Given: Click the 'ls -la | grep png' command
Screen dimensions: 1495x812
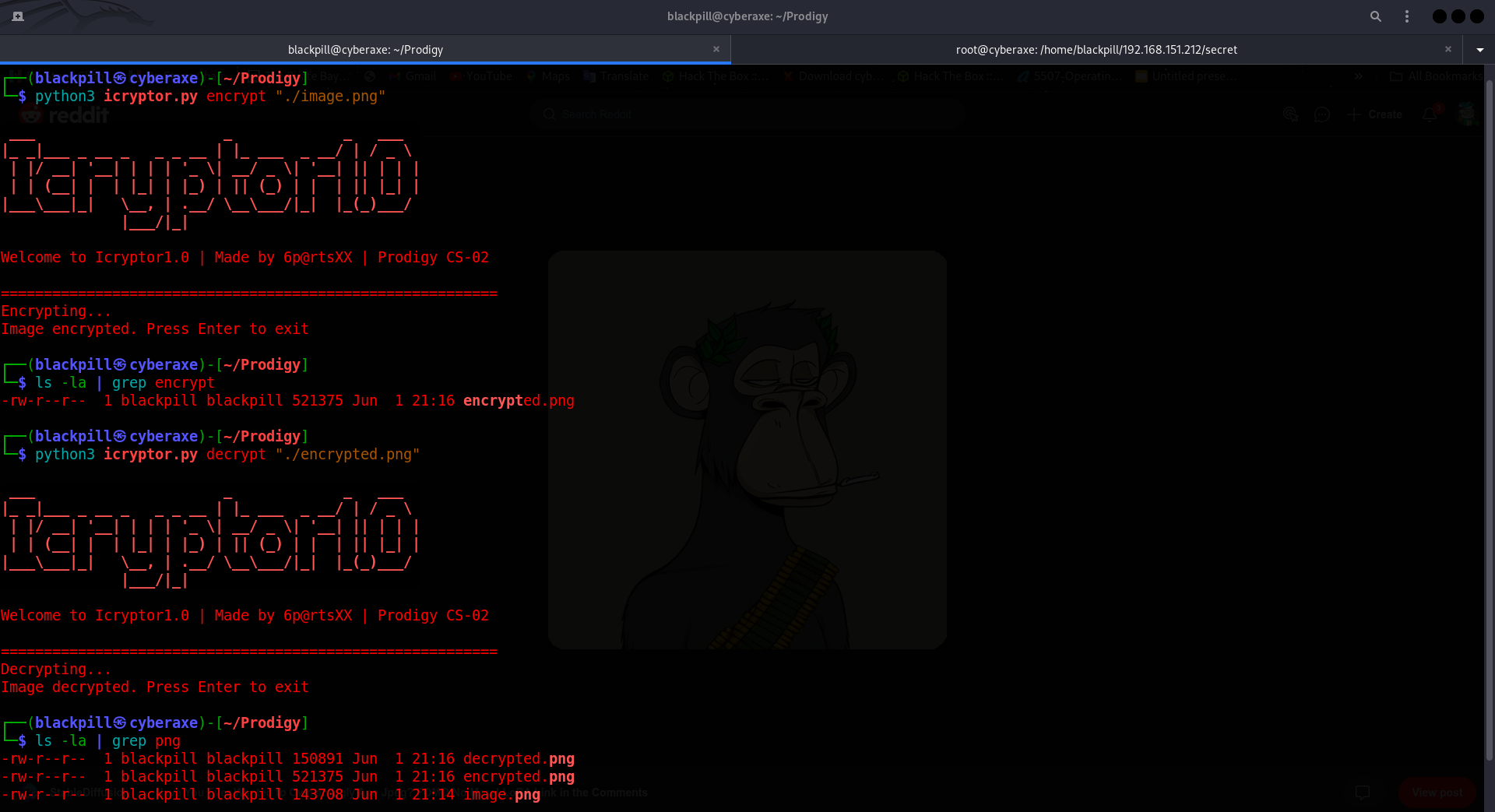Looking at the screenshot, I should 107,741.
